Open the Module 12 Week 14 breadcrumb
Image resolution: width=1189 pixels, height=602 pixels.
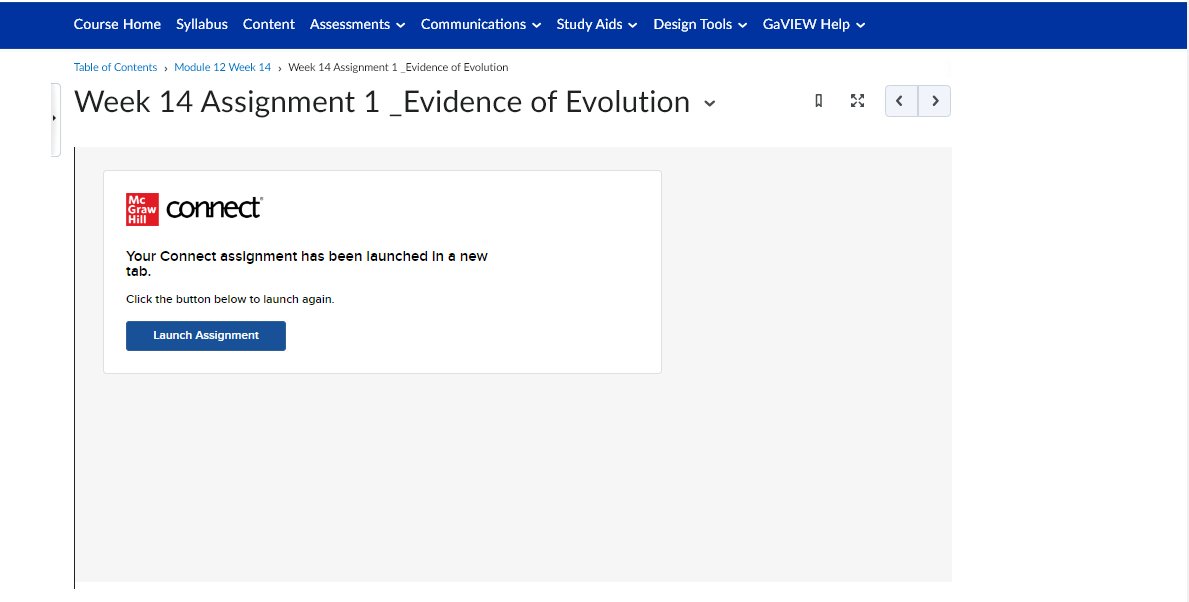point(222,67)
